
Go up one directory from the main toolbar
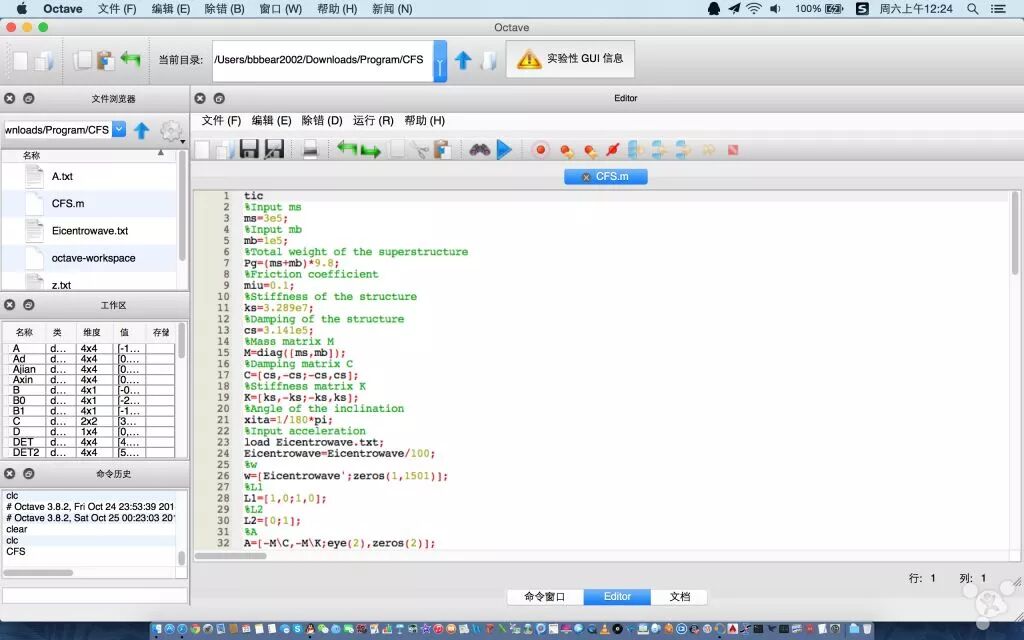pyautogui.click(x=463, y=60)
